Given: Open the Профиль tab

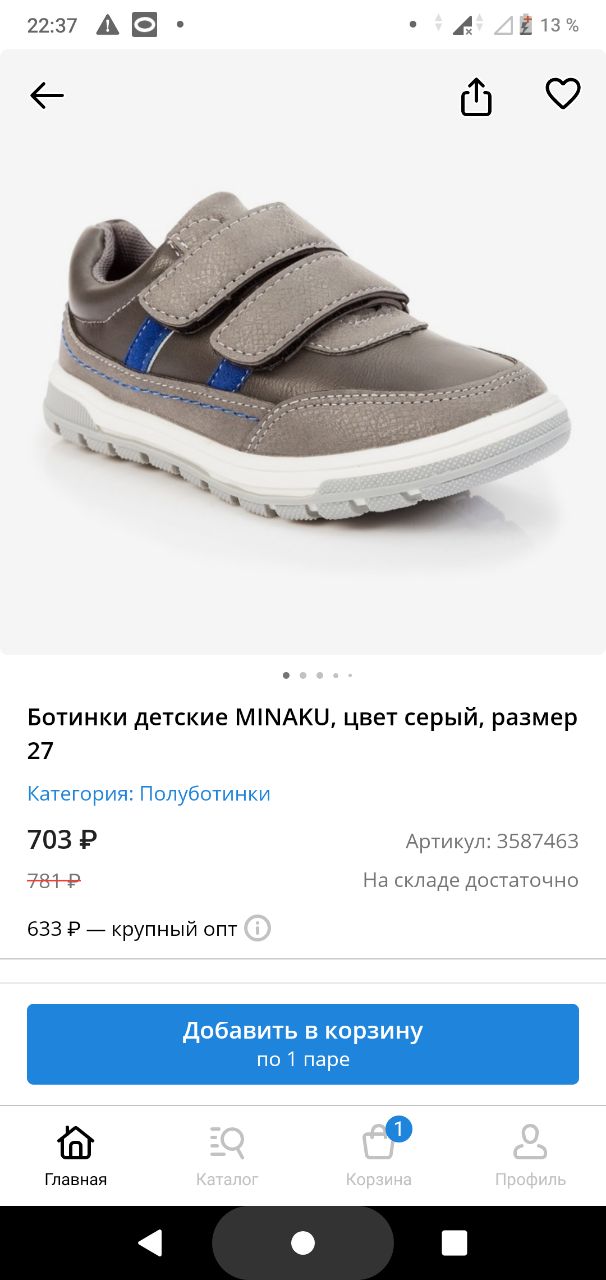Looking at the screenshot, I should pos(530,1155).
